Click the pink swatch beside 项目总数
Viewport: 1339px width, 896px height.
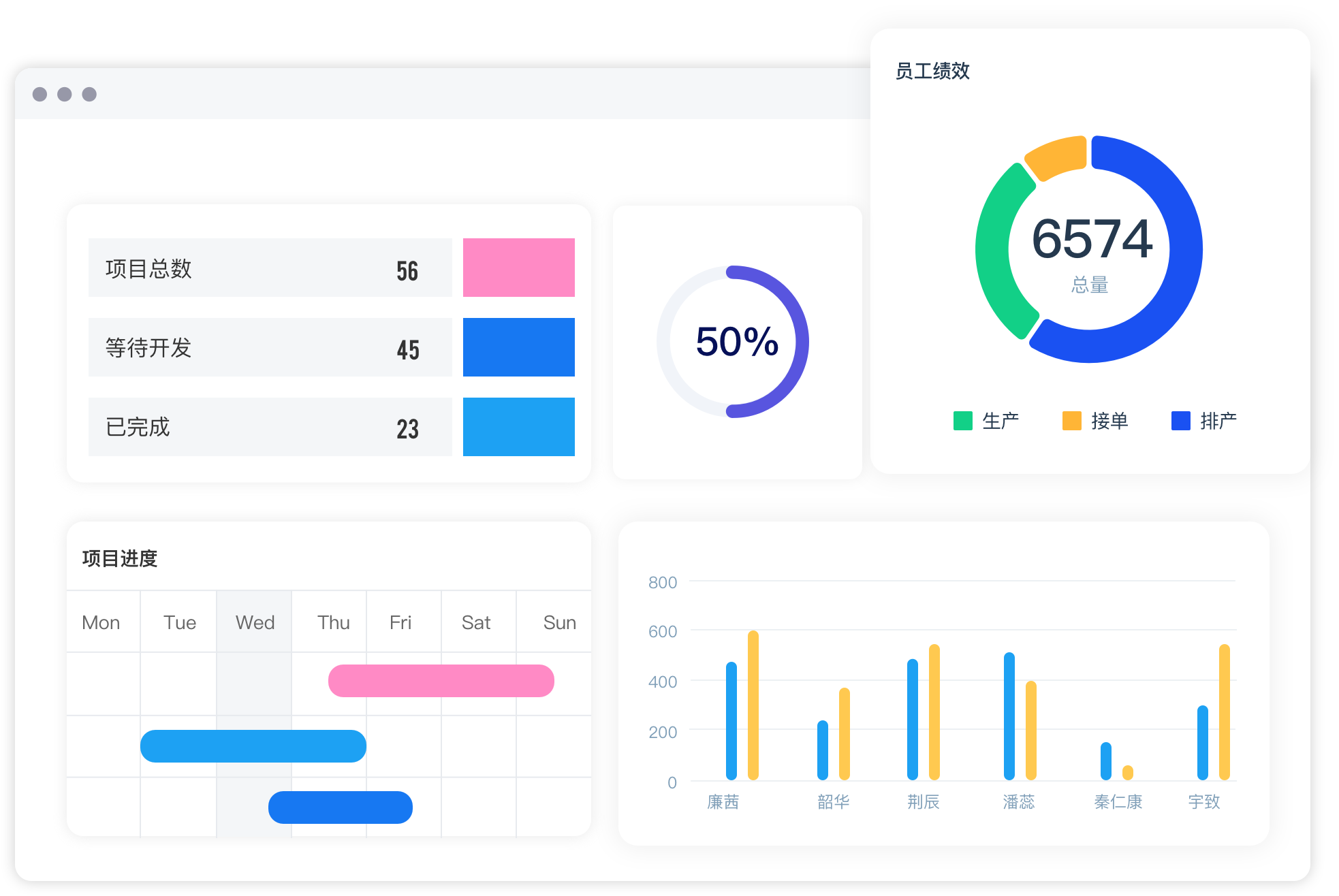tap(518, 268)
